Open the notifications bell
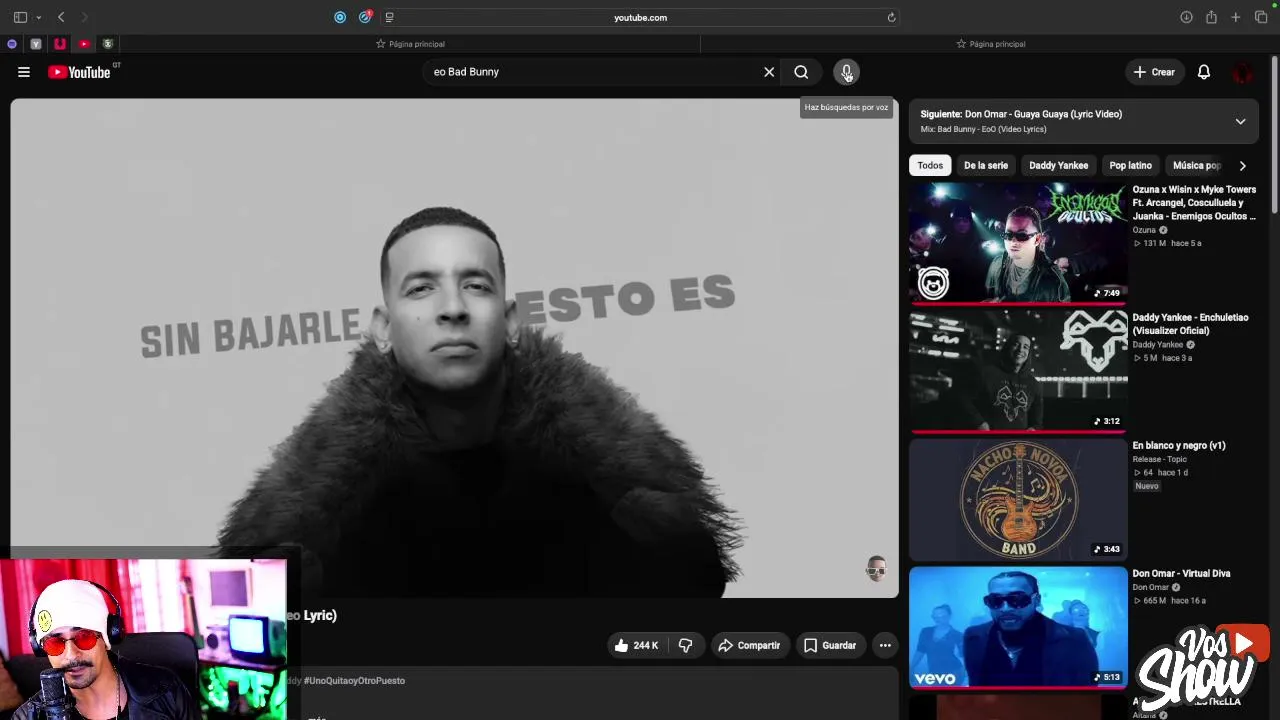Image resolution: width=1280 pixels, height=720 pixels. click(1204, 72)
